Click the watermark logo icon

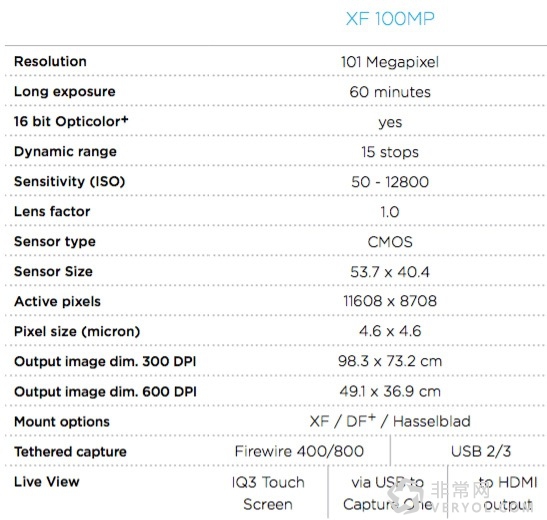tap(406, 494)
